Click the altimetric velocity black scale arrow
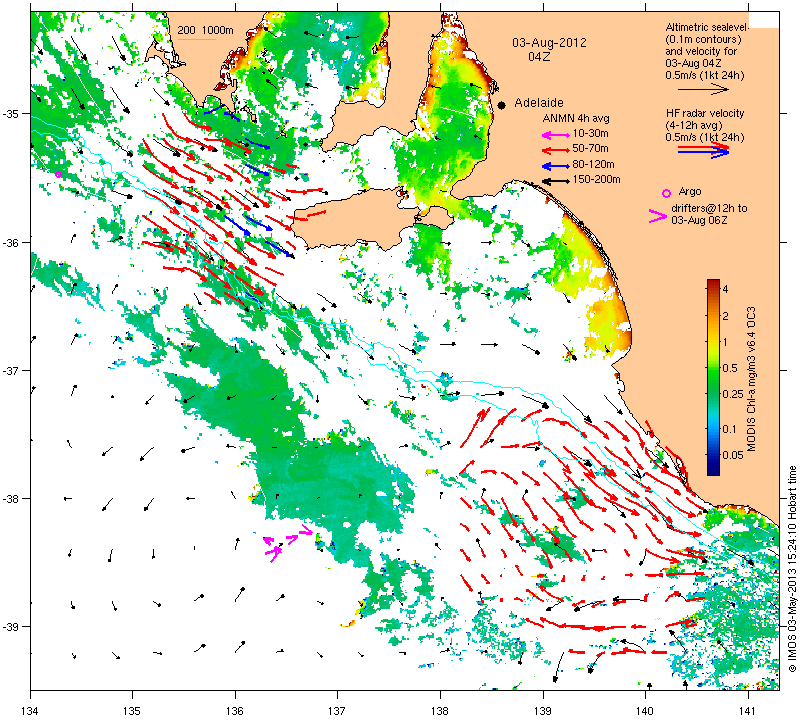Viewport: 800px width, 720px height. pyautogui.click(x=704, y=89)
